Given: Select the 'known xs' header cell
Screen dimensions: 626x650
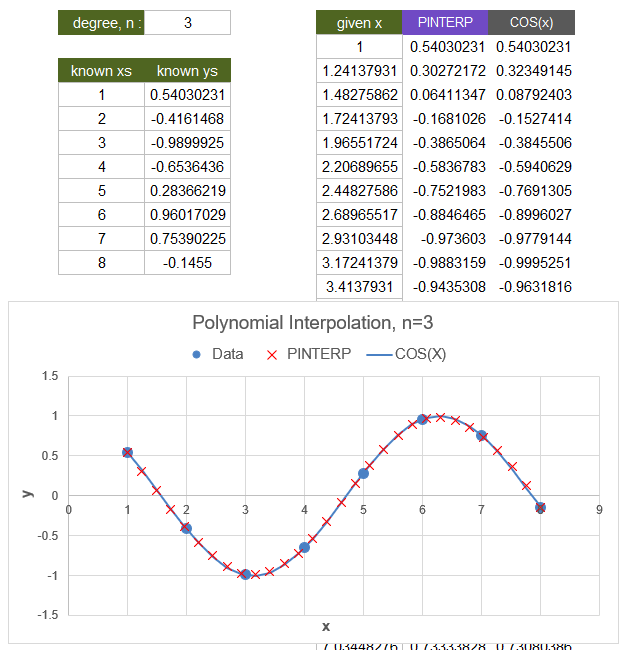Looking at the screenshot, I should point(101,70).
